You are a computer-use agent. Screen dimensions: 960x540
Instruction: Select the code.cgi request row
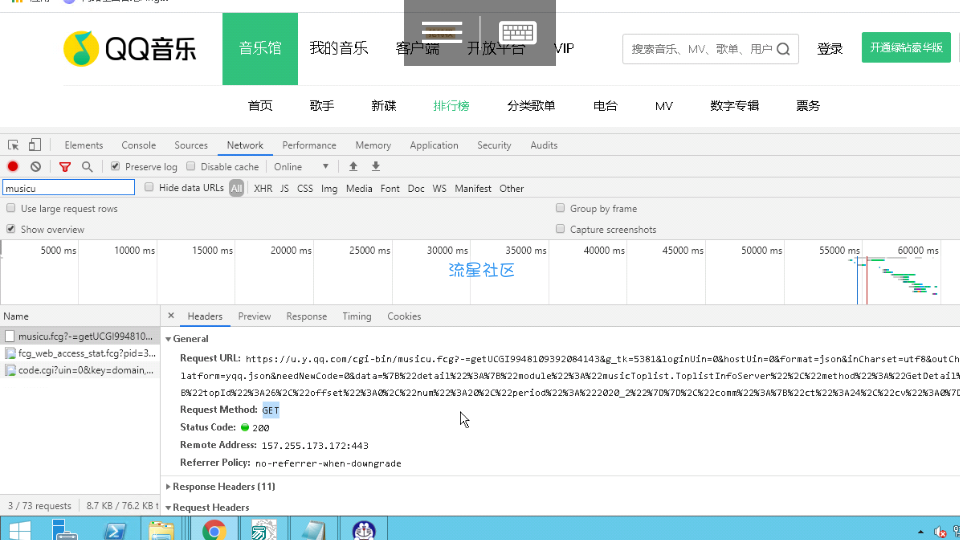click(x=80, y=370)
